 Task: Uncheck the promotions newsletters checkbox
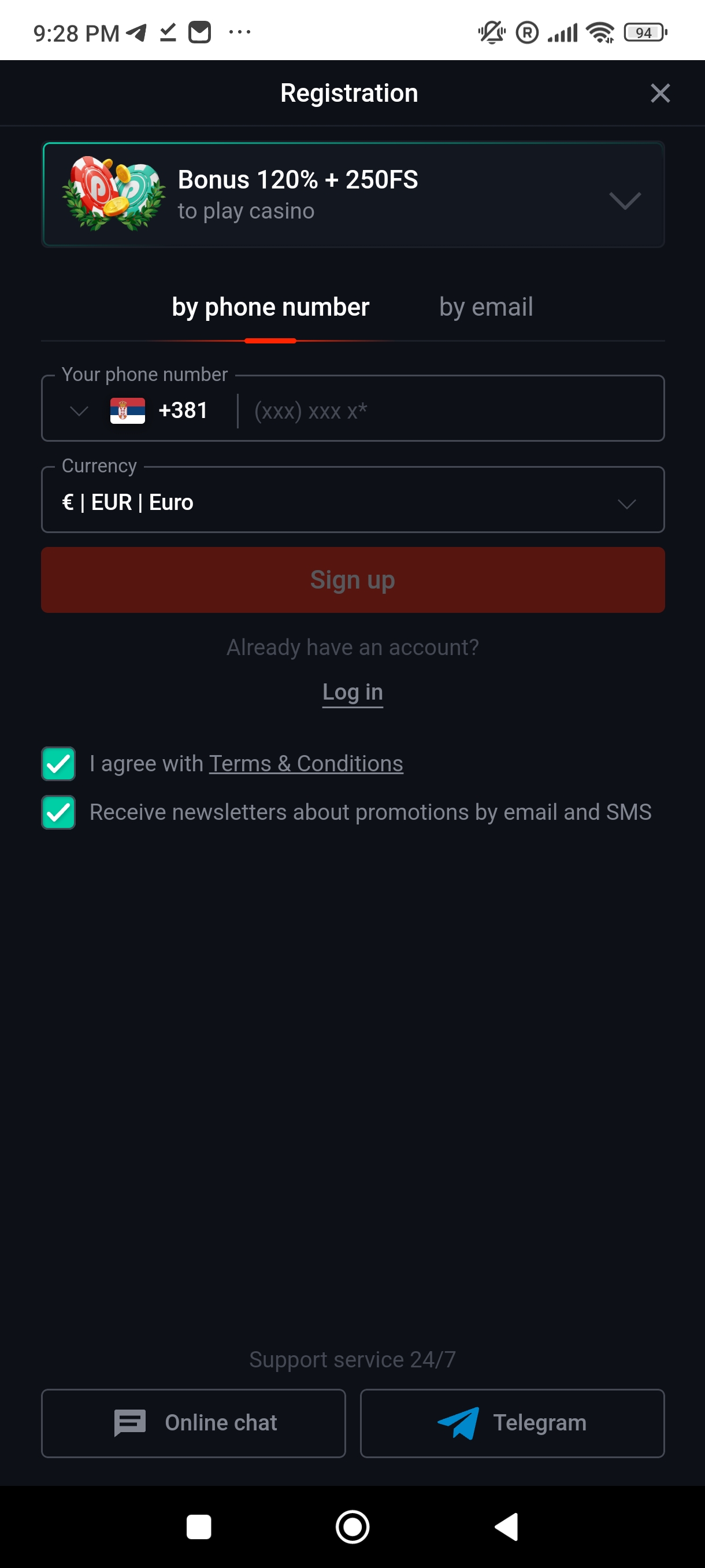pyautogui.click(x=58, y=812)
